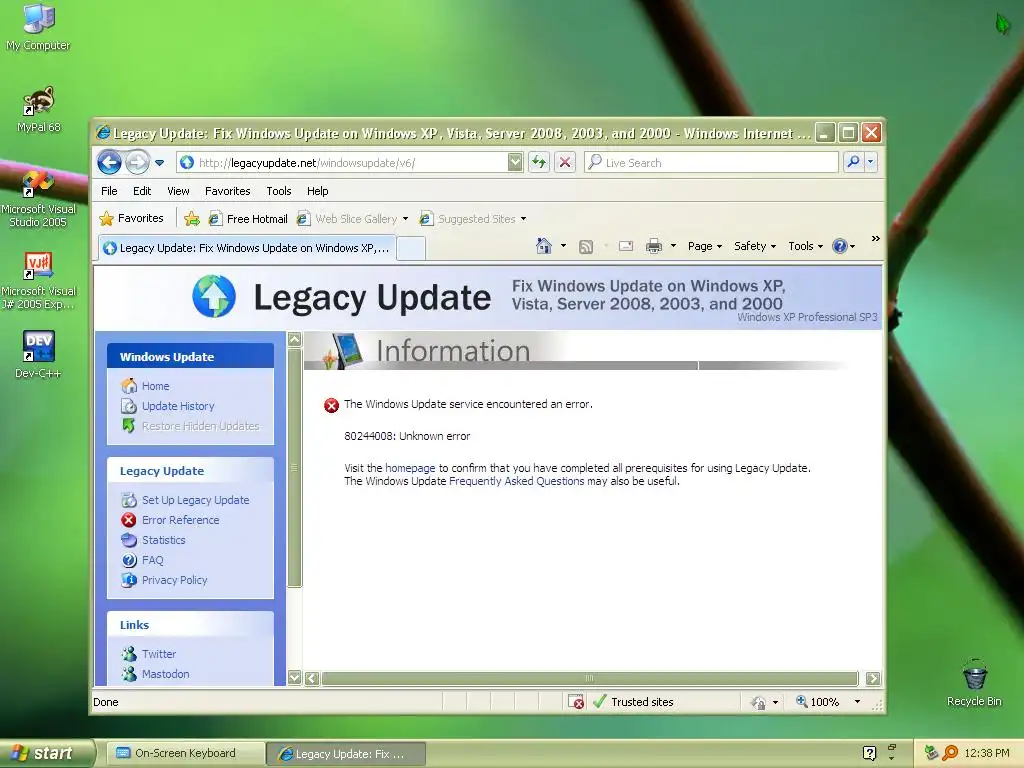
Task: Open a new blank tab
Action: 411,249
